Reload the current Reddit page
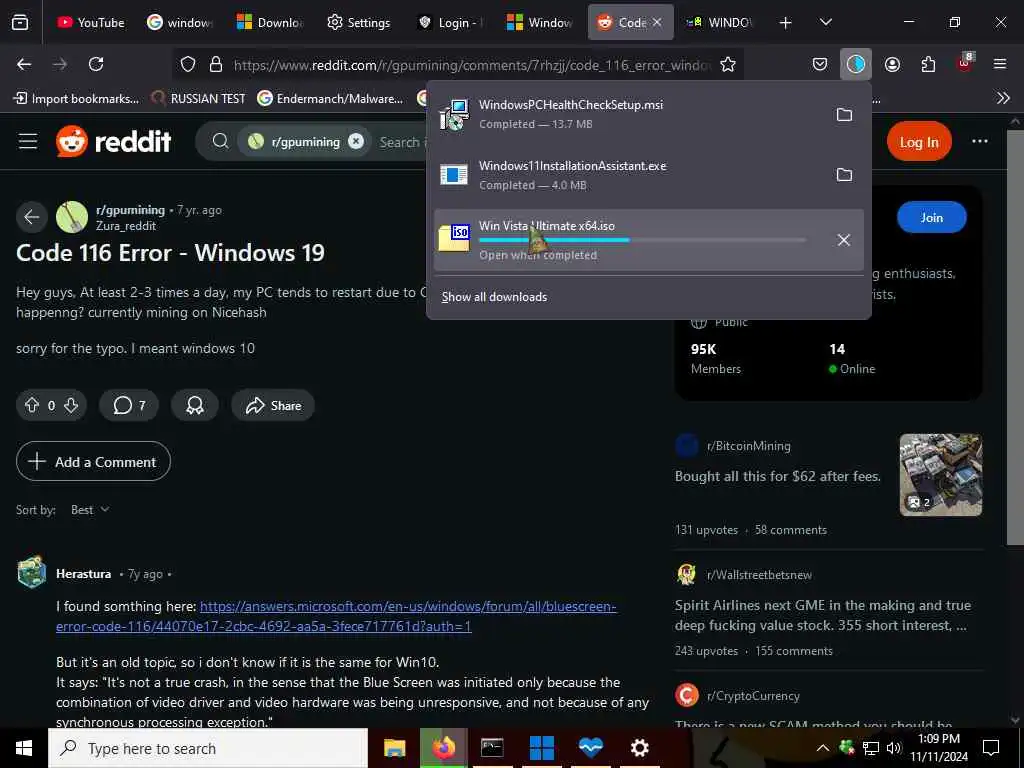This screenshot has height=768, width=1024. 96,64
